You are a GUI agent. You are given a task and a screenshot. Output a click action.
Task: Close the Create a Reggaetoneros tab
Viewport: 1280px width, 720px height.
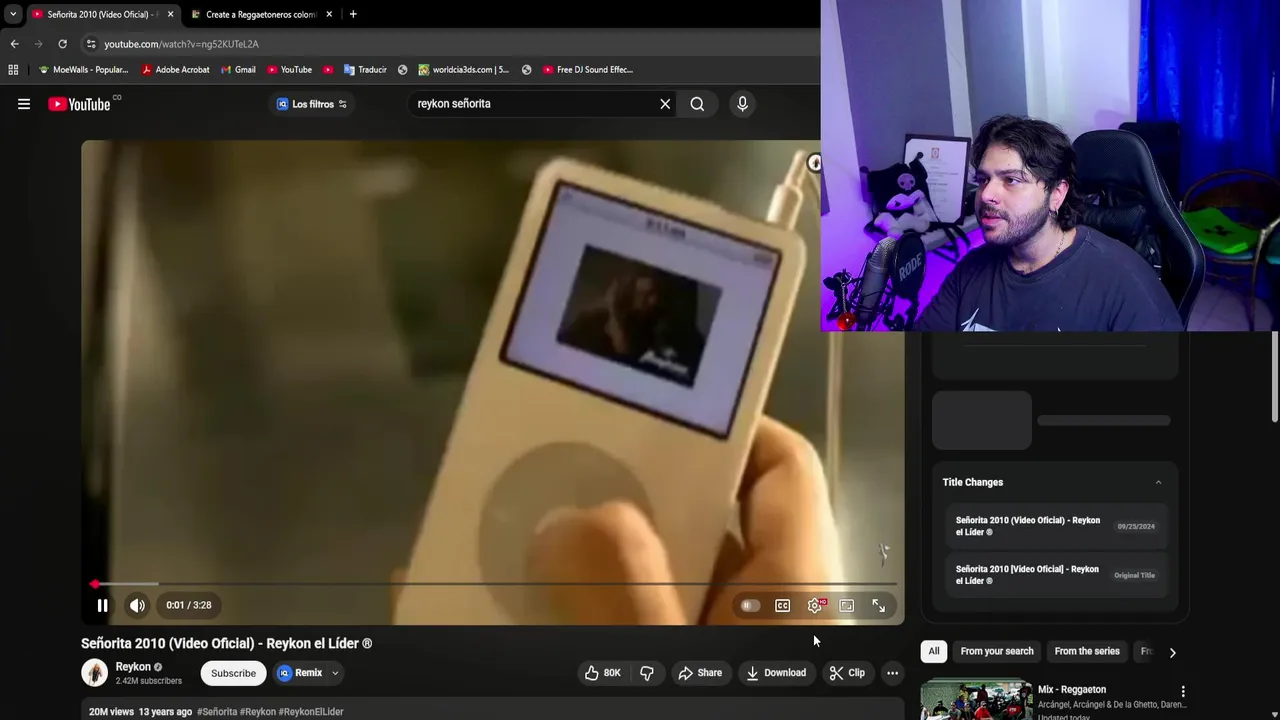click(x=329, y=14)
